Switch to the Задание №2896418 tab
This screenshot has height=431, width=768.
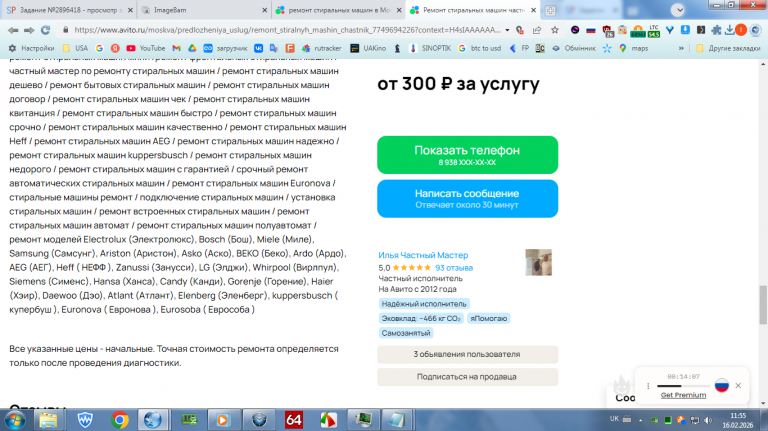[x=69, y=10]
